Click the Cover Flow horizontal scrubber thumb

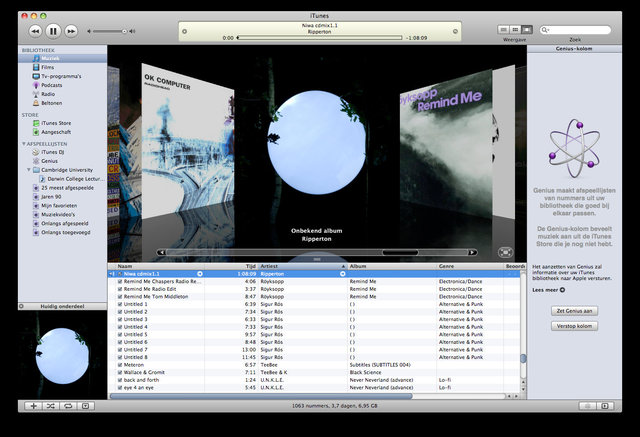[x=400, y=253]
